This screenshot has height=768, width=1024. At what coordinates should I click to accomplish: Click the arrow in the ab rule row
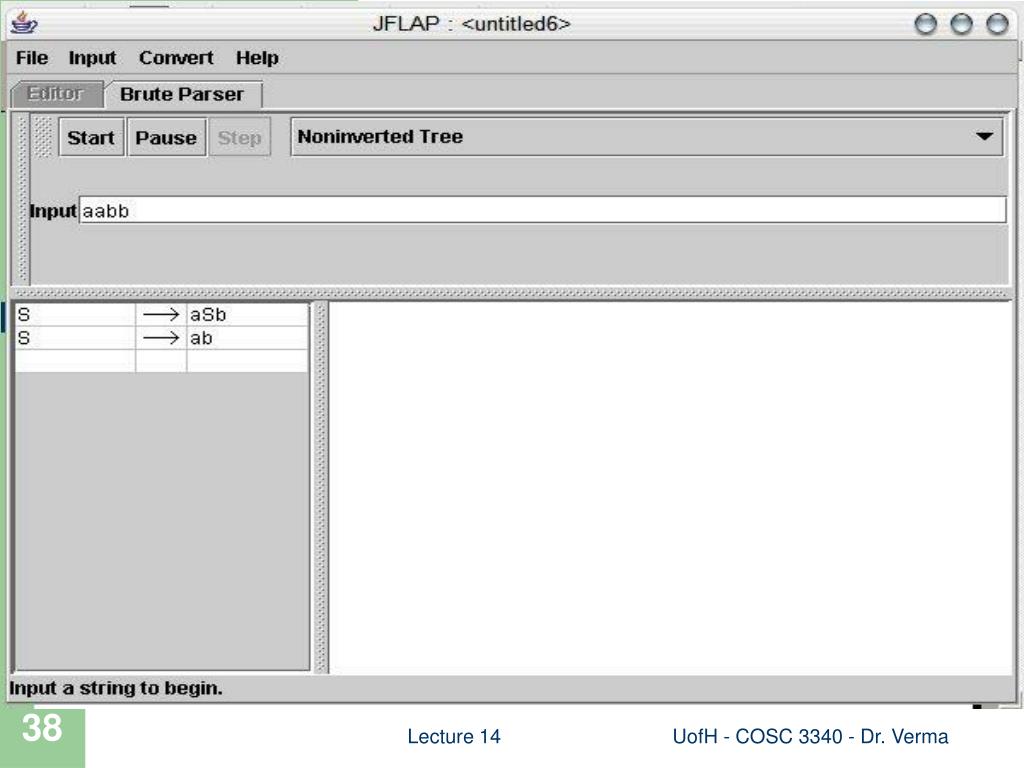(161, 338)
